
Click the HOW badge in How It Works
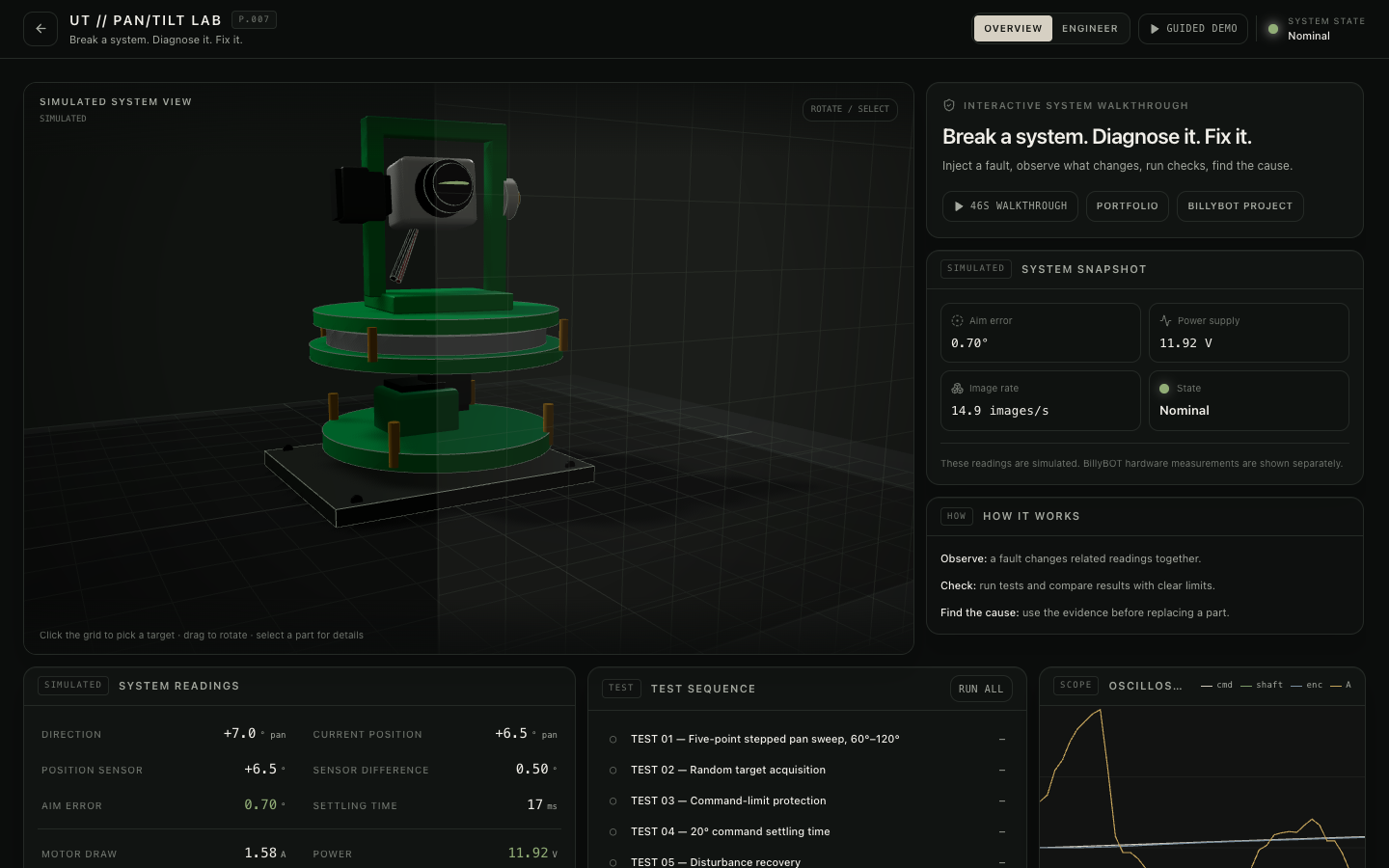957,517
